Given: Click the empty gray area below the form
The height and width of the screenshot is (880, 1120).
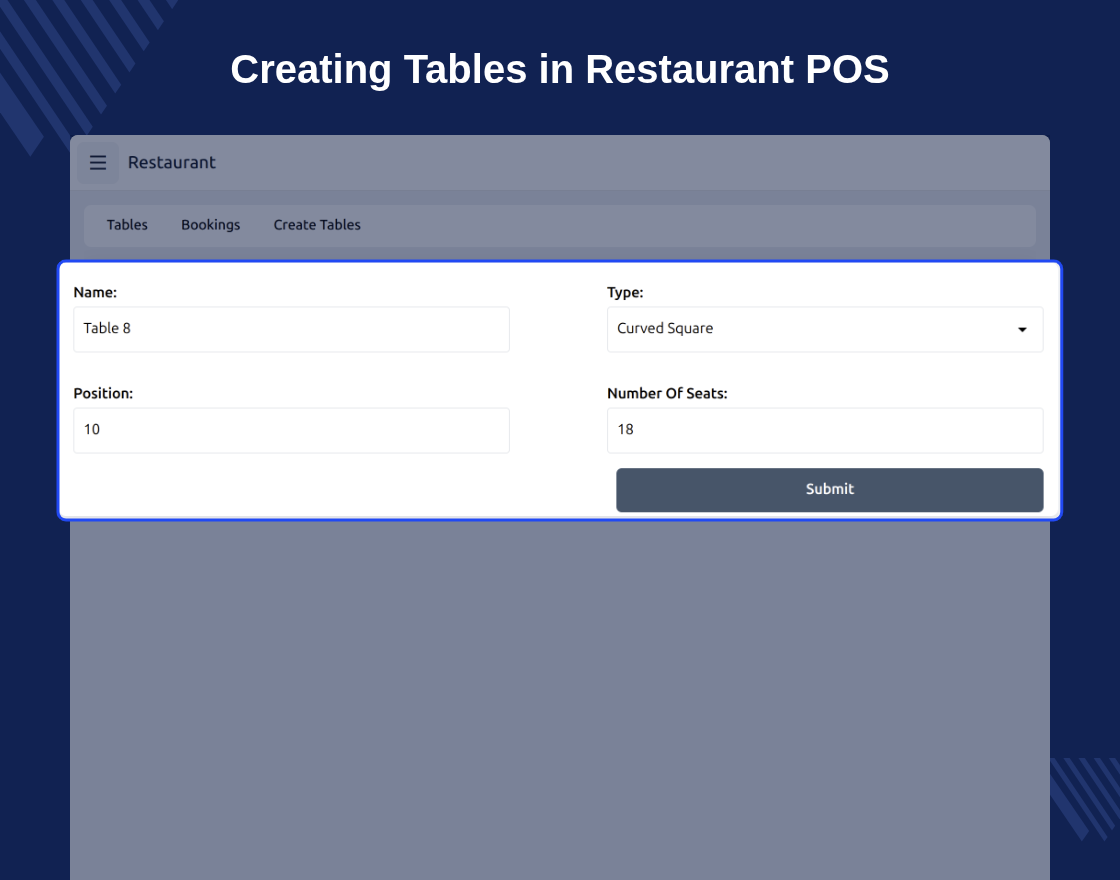Looking at the screenshot, I should pos(560,700).
